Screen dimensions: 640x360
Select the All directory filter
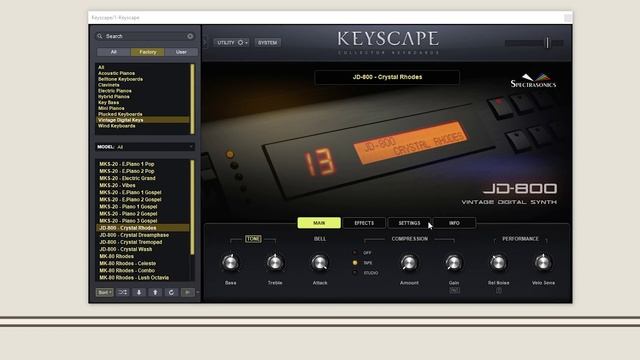(x=113, y=52)
